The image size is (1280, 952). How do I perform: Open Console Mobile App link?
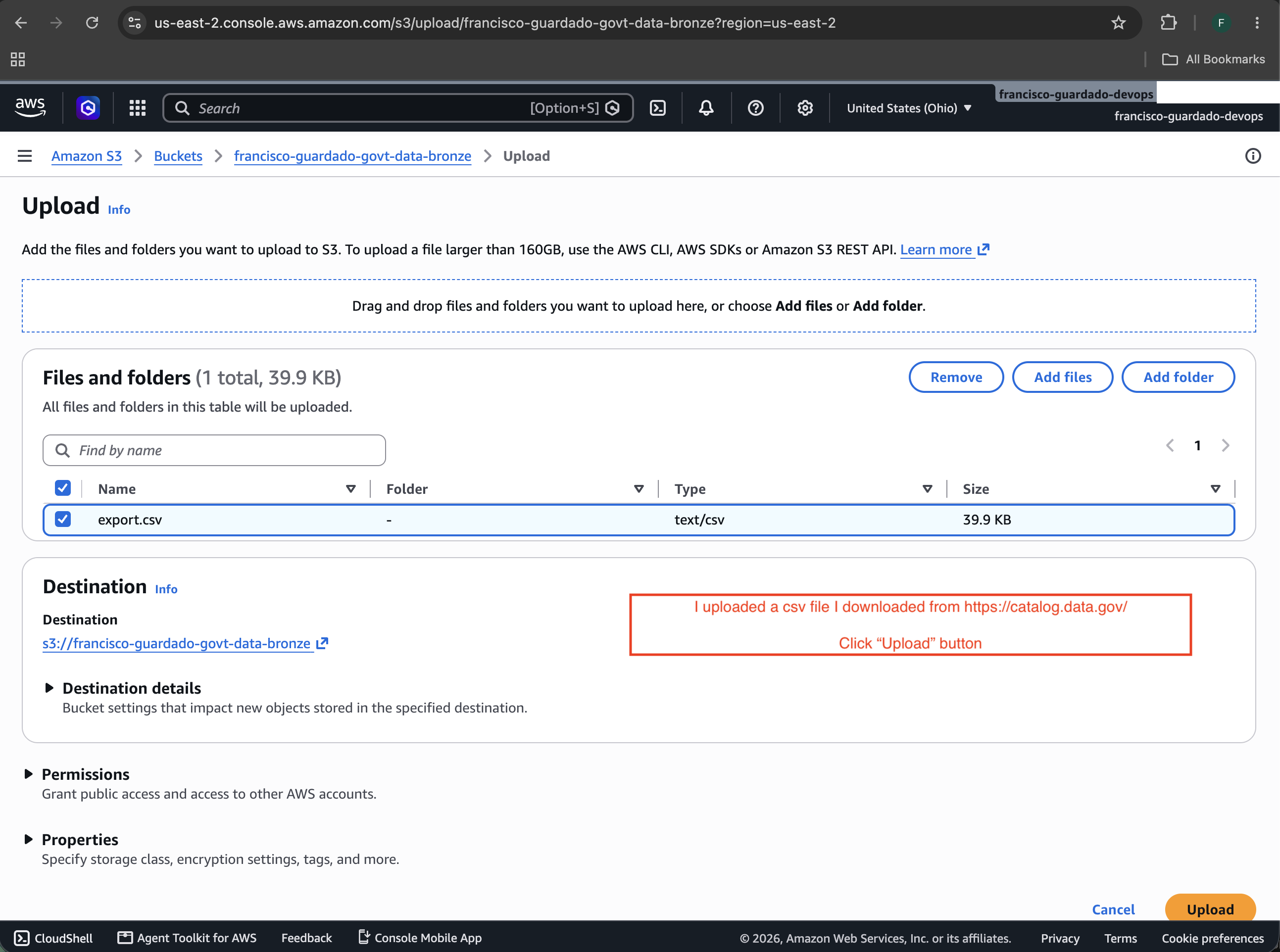click(x=420, y=938)
